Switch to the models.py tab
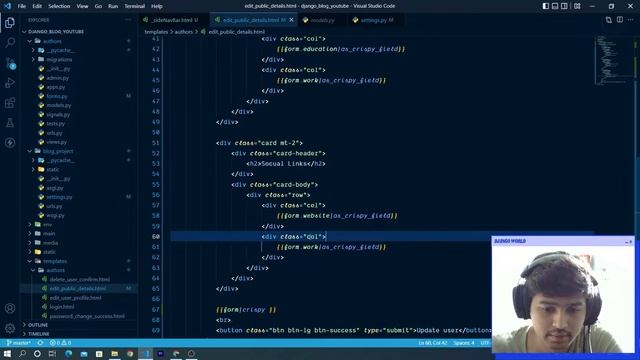 322,20
